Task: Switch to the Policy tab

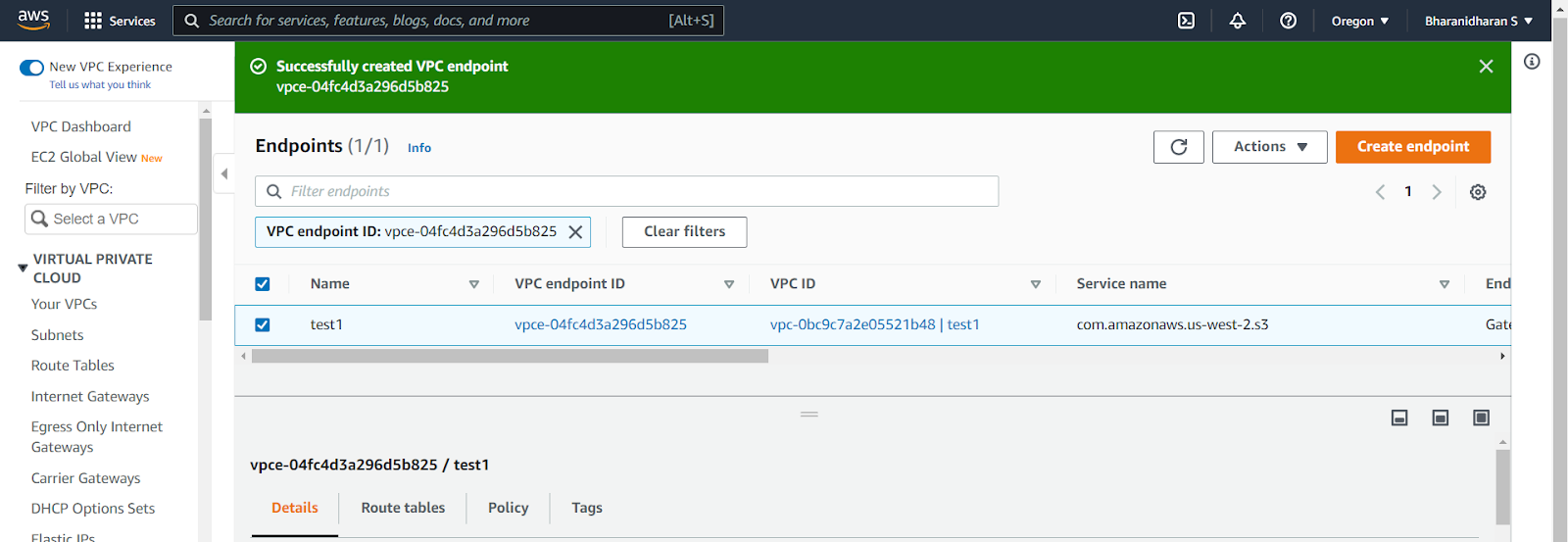Action: click(x=509, y=508)
